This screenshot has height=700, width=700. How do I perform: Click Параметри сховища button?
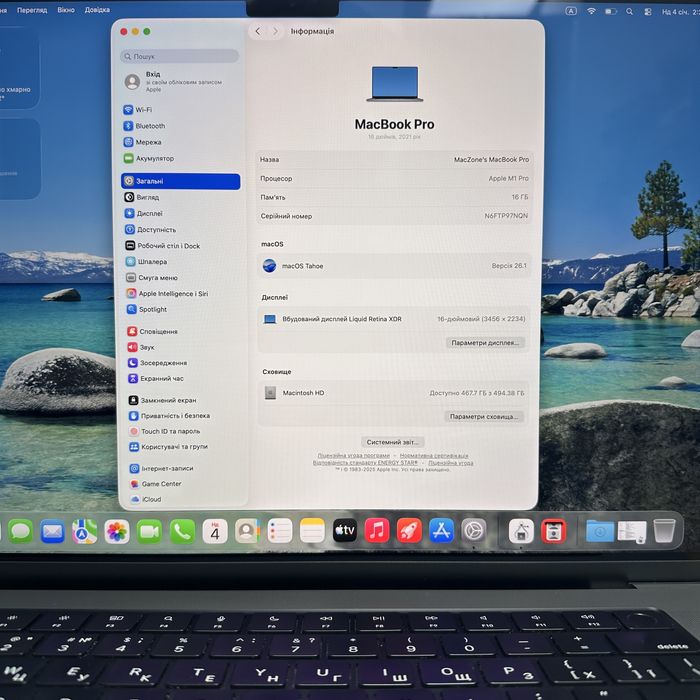pos(483,417)
